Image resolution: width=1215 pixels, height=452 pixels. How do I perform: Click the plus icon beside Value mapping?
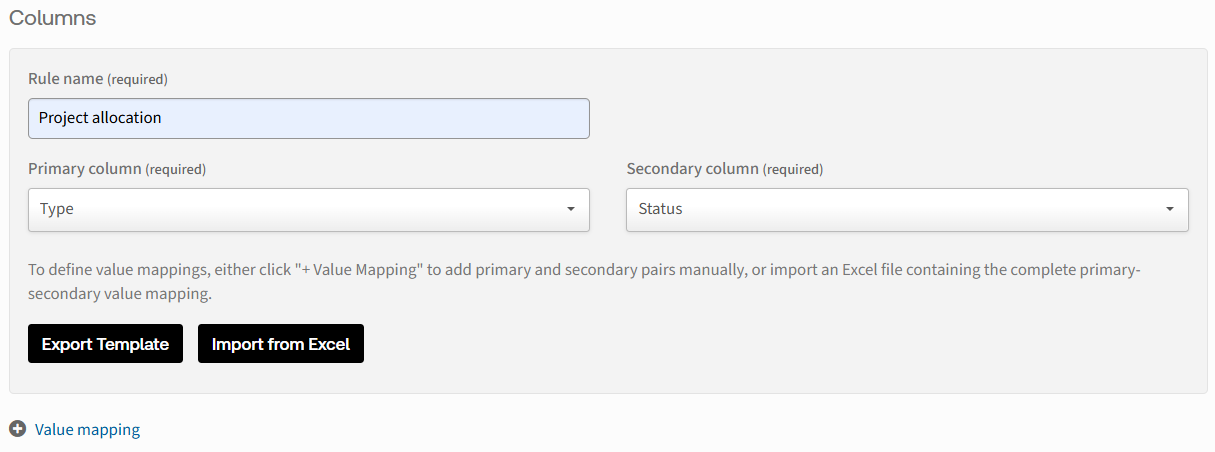[x=17, y=429]
